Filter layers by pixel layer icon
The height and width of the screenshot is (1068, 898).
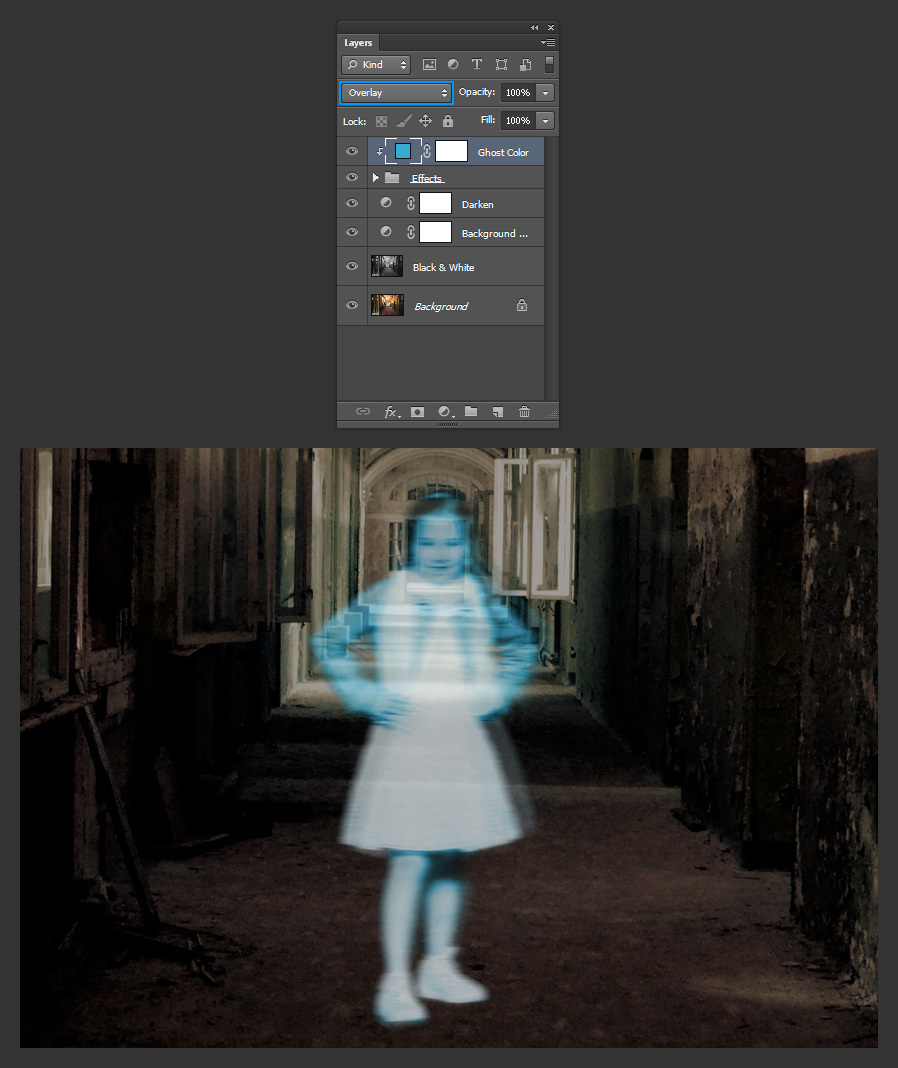point(429,65)
